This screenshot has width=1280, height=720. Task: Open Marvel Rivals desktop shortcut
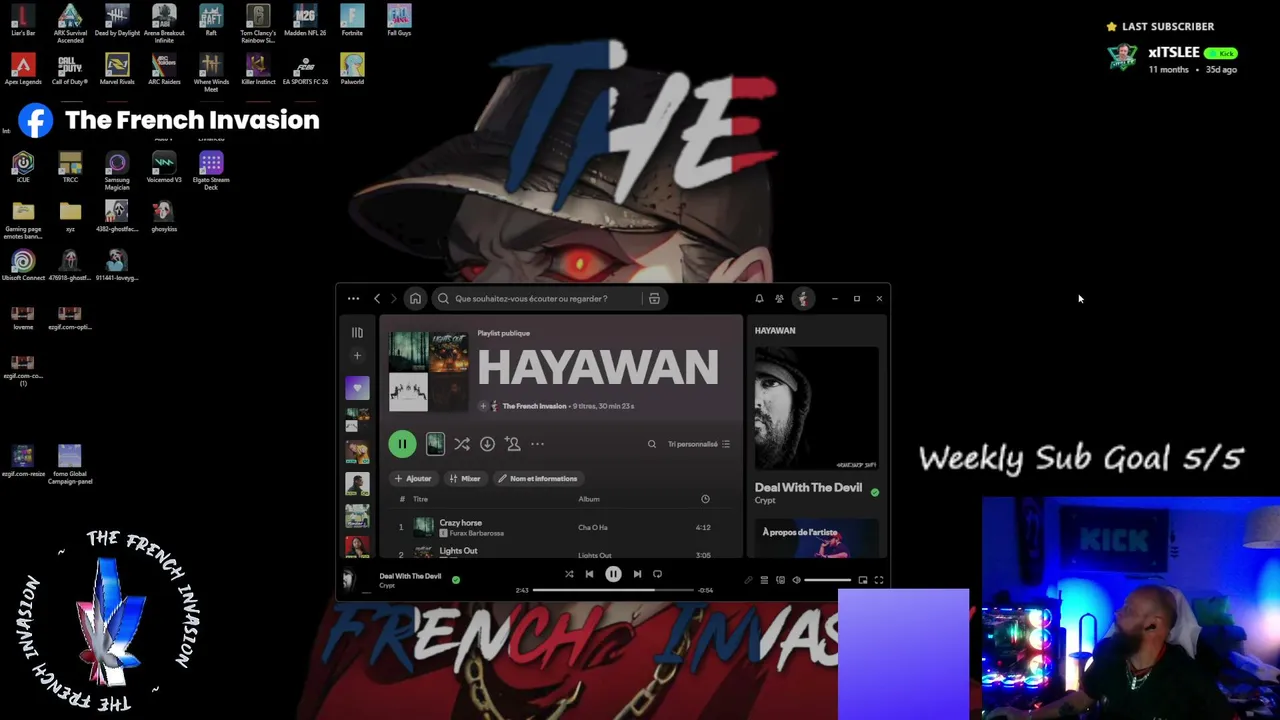click(x=117, y=70)
